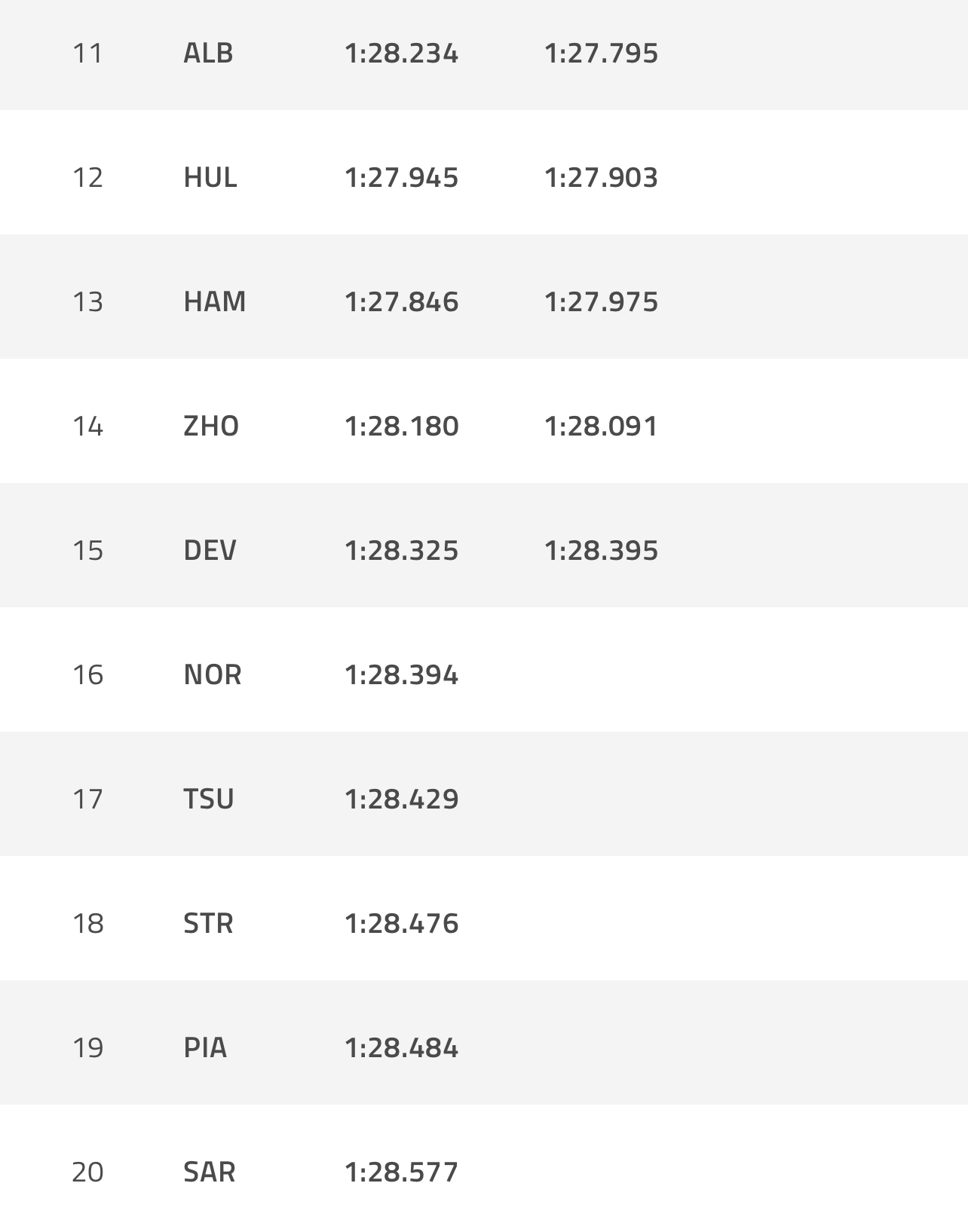
Task: Click the PIA driver code
Action: (x=205, y=1047)
